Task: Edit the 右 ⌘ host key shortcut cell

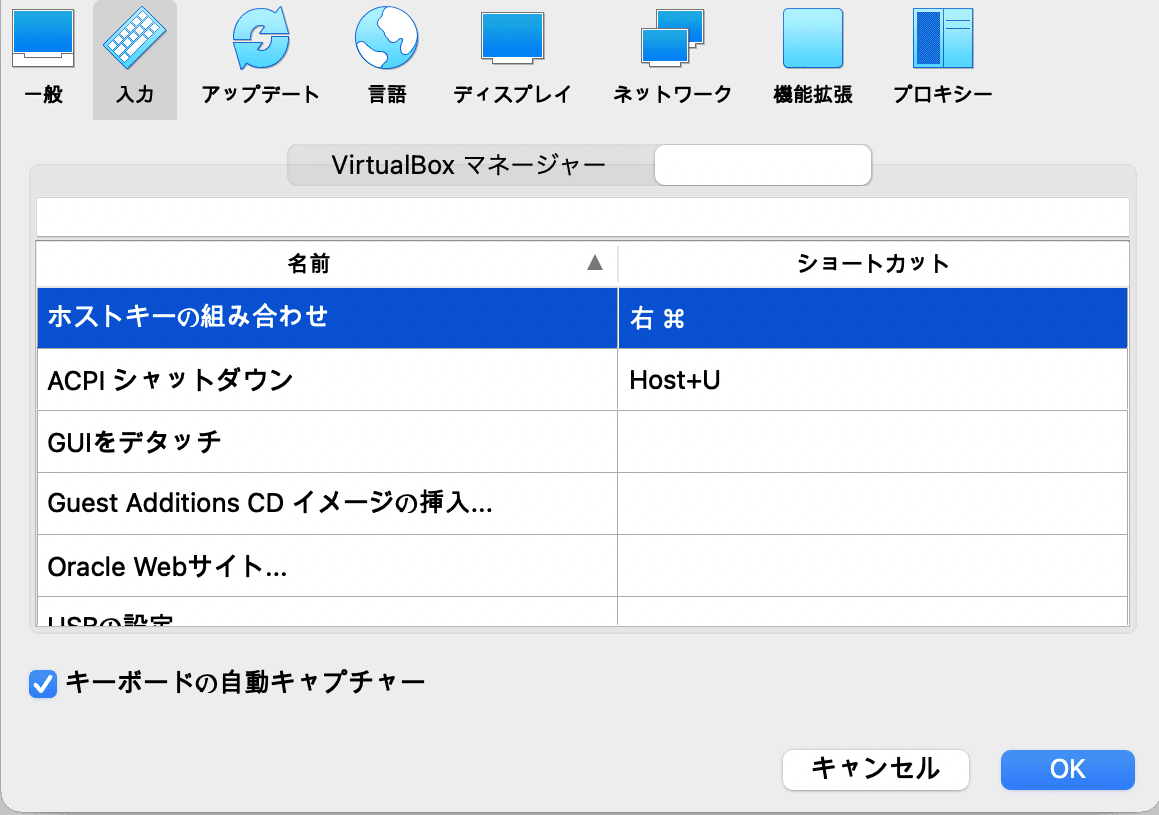Action: coord(873,318)
